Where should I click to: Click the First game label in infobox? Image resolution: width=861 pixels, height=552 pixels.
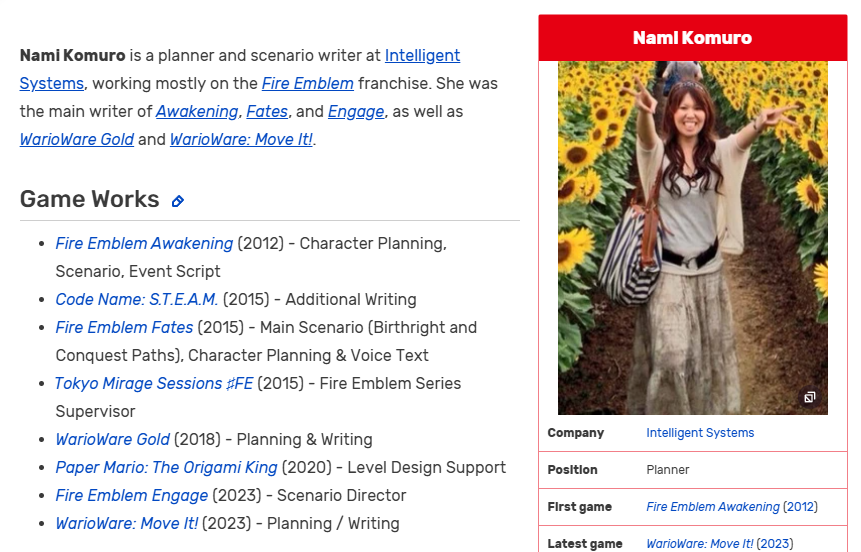pos(579,507)
